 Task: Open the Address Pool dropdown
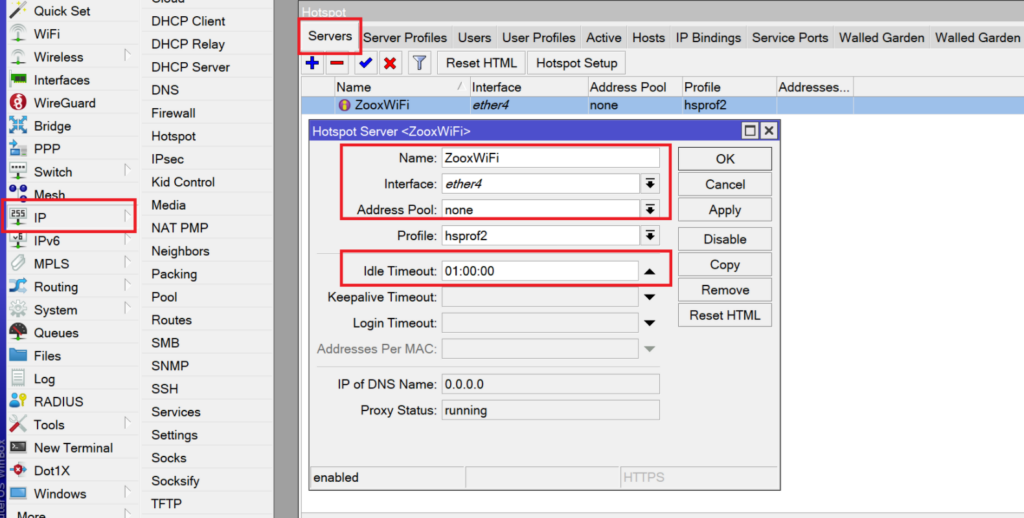pos(650,210)
